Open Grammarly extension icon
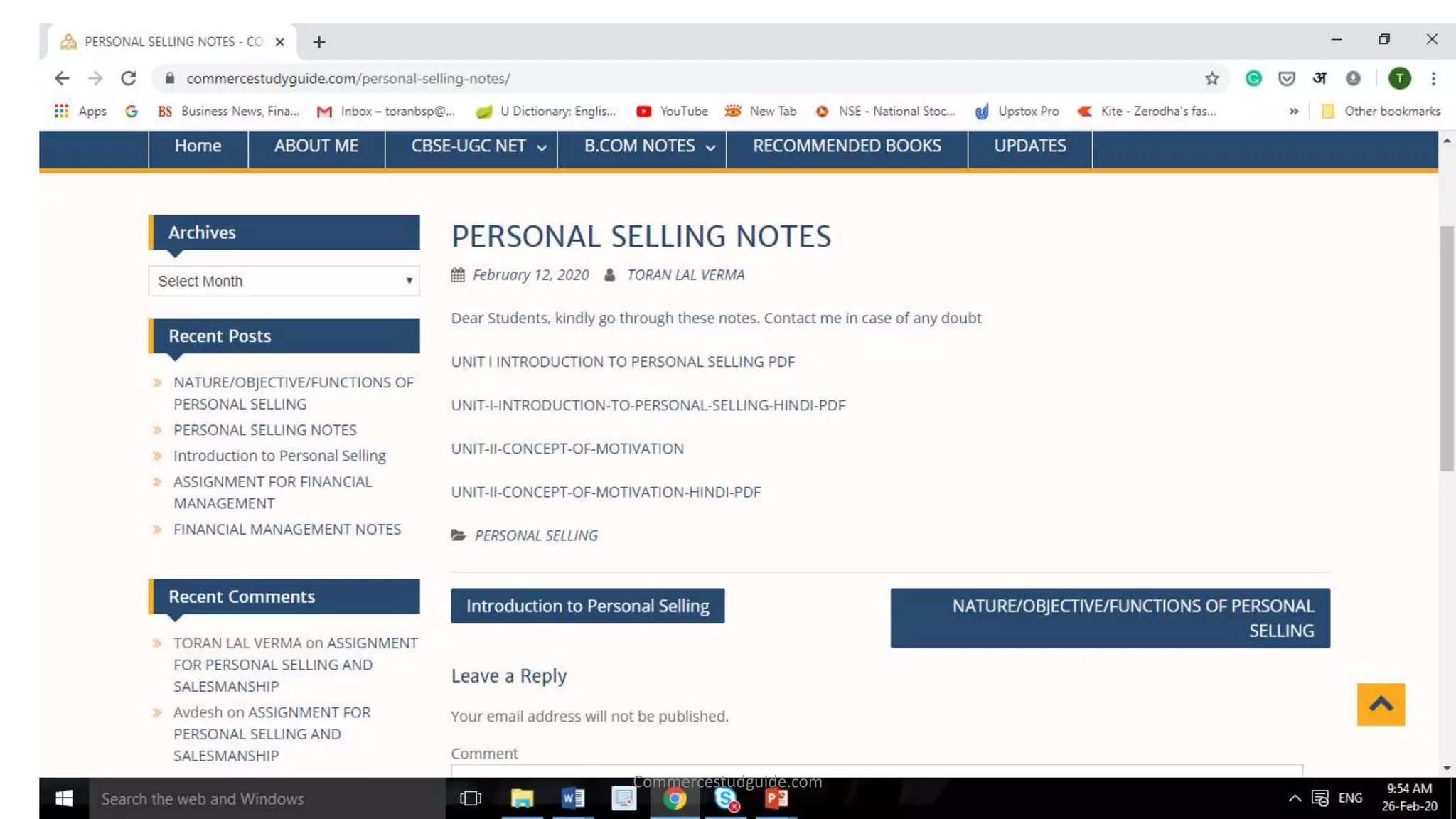The image size is (1456, 819). tap(1253, 78)
